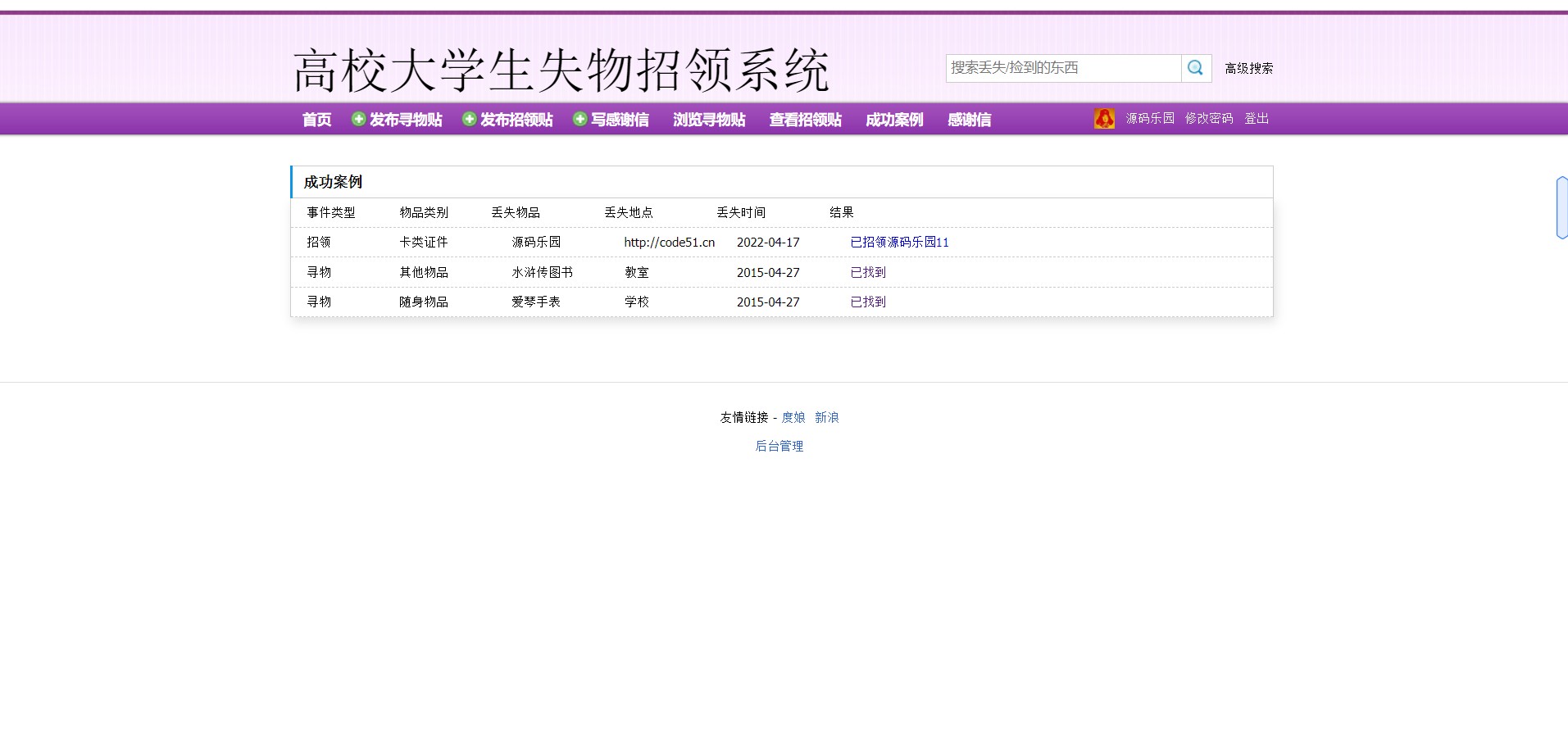The image size is (1568, 749).
Task: Open 后台管理 admin link in footer
Action: coord(779,447)
